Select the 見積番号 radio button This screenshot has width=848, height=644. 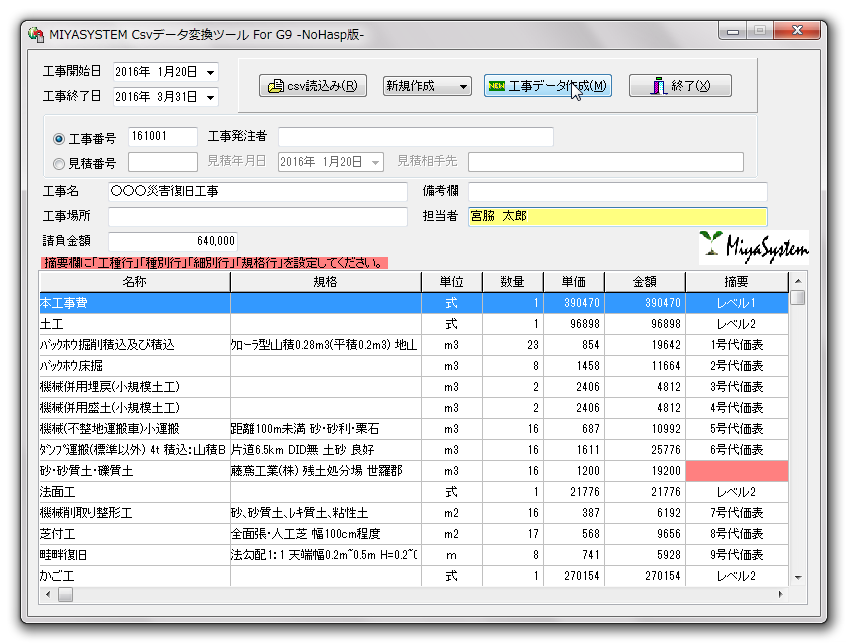click(x=59, y=163)
